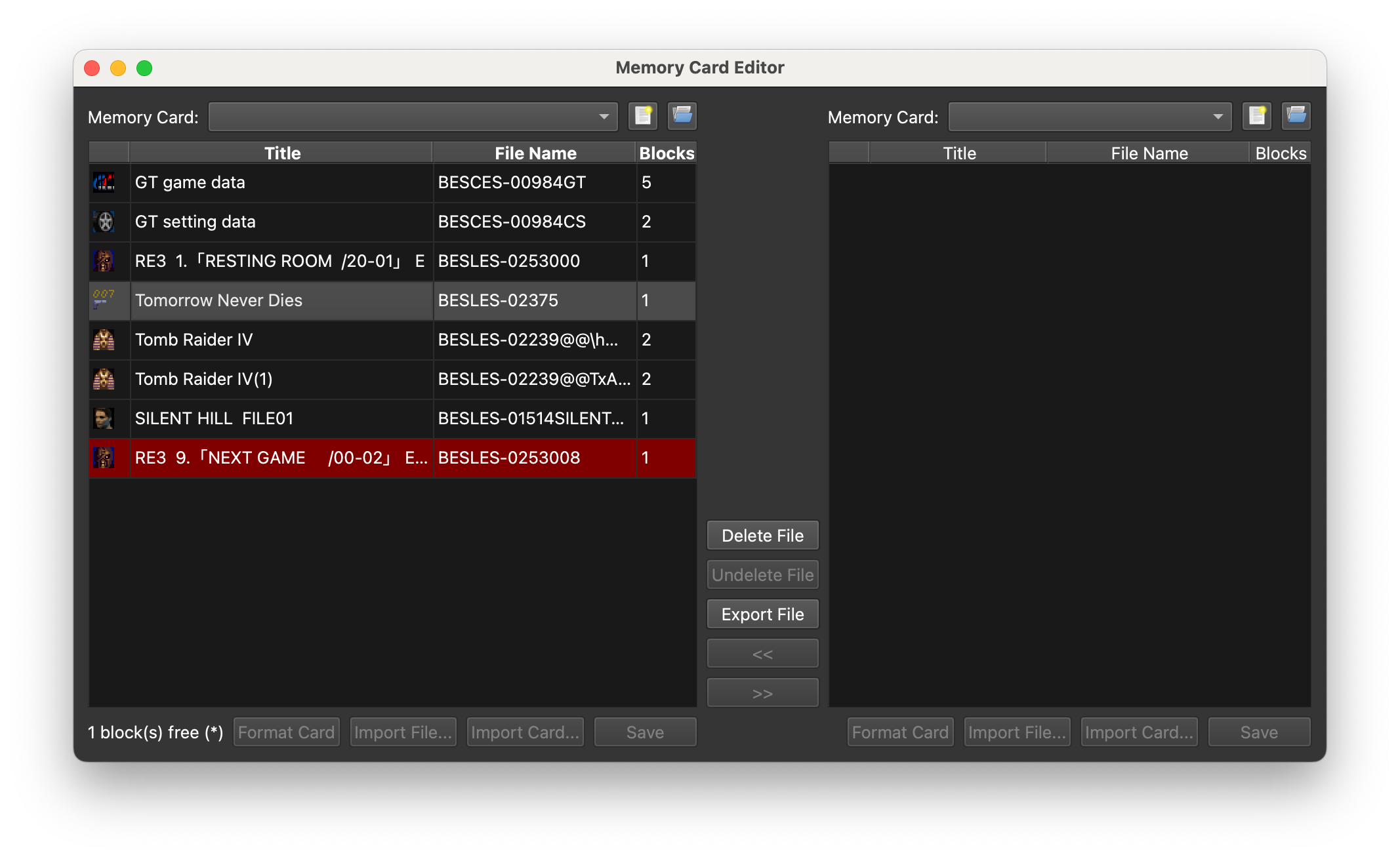This screenshot has width=1400, height=859.
Task: Click file name BESCES-00984GT
Action: click(512, 182)
